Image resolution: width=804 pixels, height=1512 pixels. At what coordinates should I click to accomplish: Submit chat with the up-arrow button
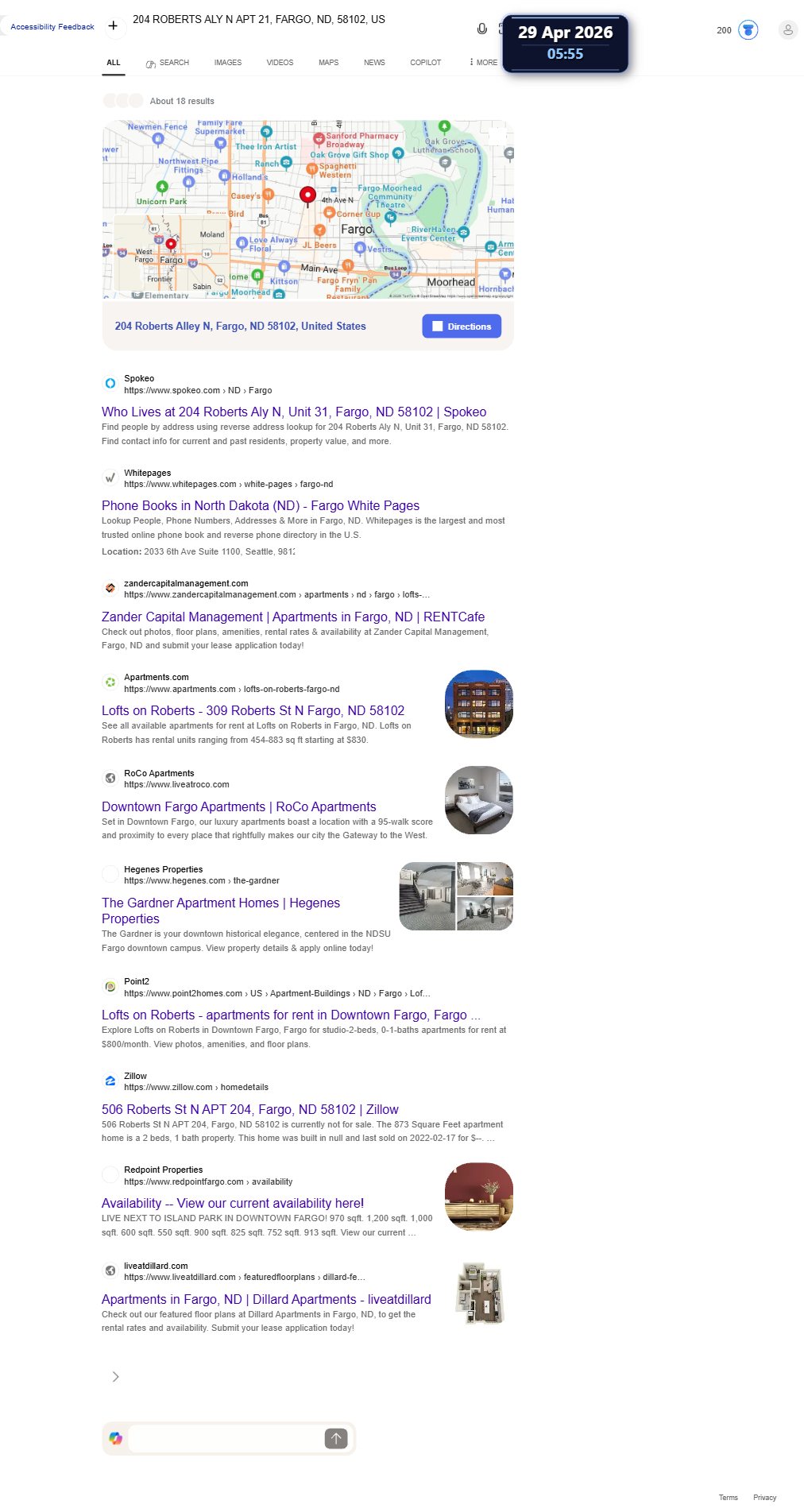pyautogui.click(x=336, y=1439)
